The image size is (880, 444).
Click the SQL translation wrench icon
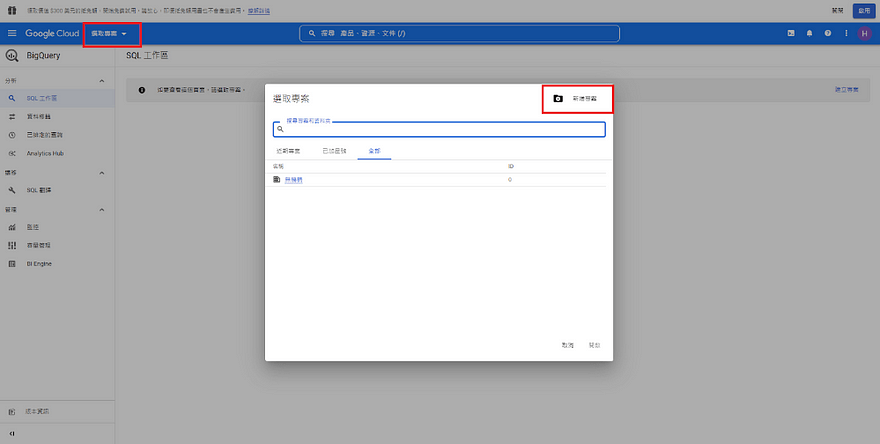tap(12, 190)
